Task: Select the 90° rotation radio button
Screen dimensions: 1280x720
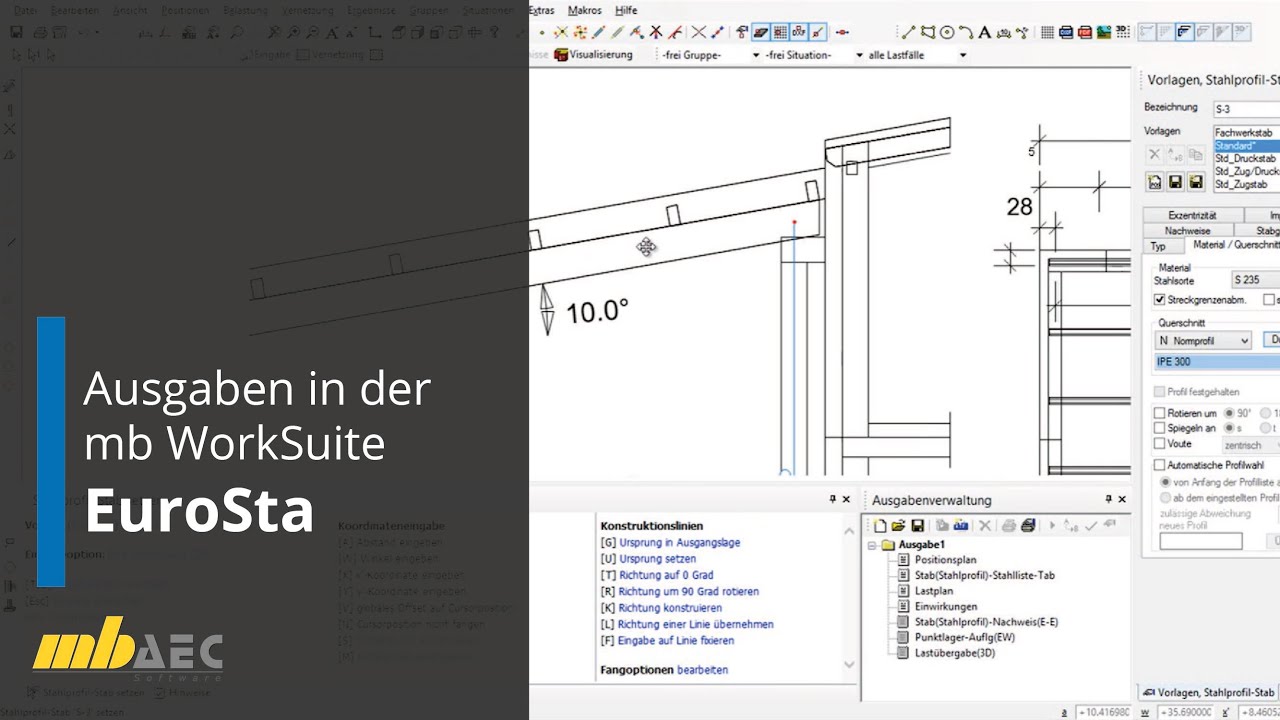Action: 1230,413
